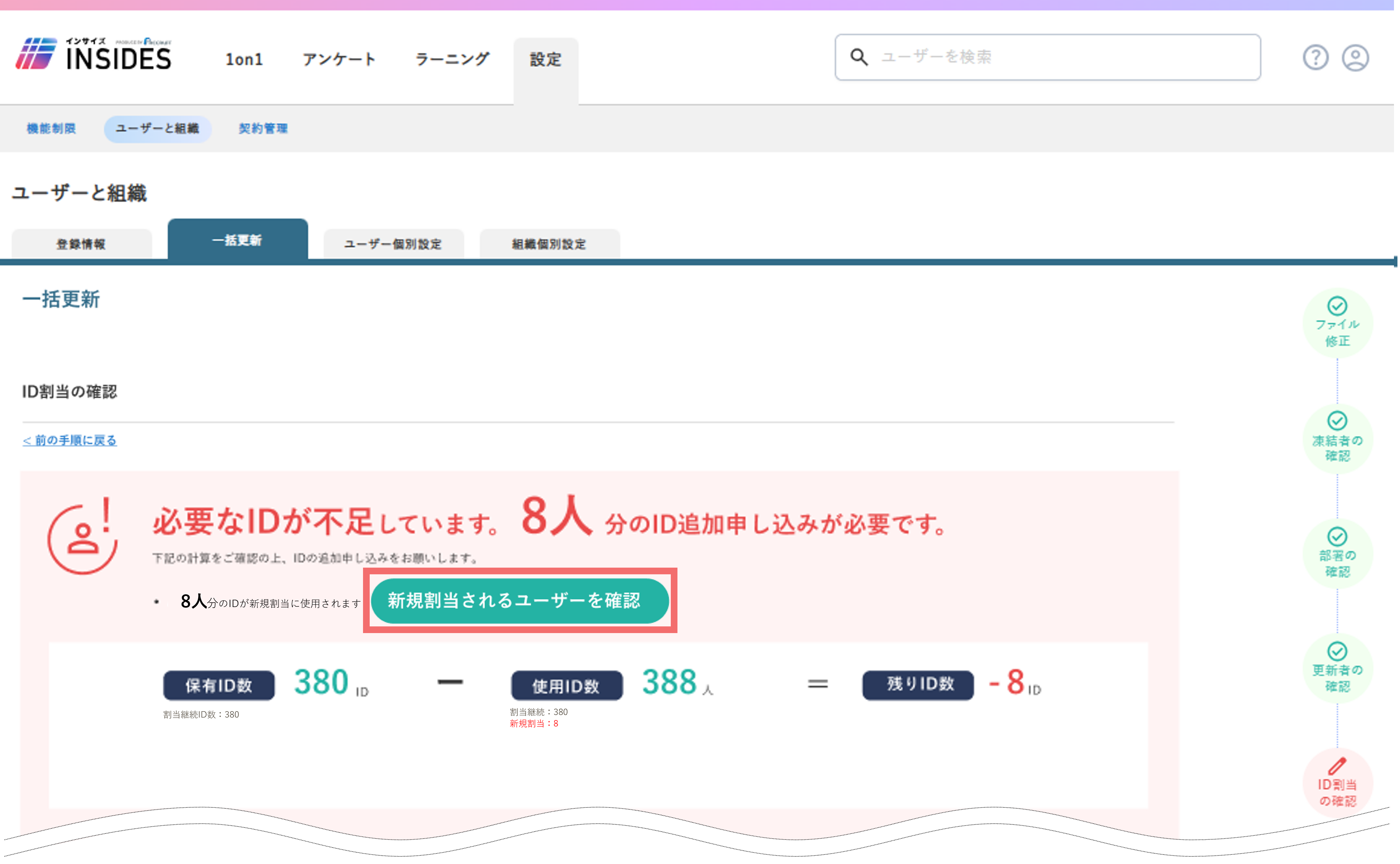Open the 1on1 menu

pyautogui.click(x=244, y=59)
